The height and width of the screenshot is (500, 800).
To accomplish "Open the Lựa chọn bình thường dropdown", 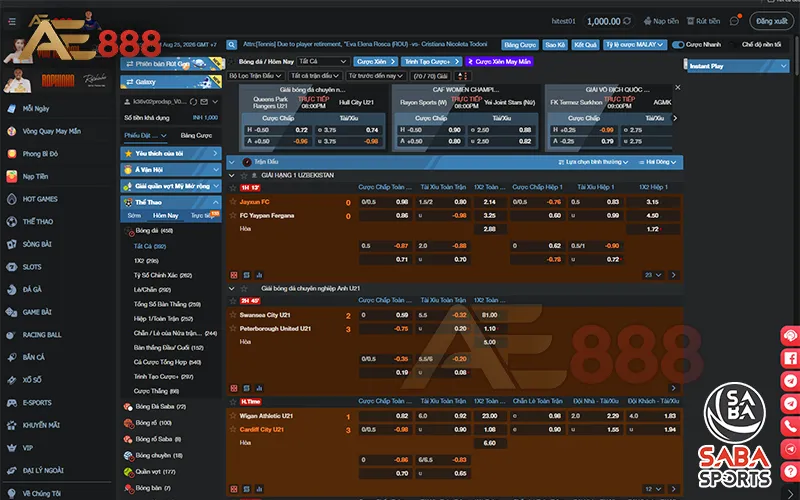I will (593, 162).
